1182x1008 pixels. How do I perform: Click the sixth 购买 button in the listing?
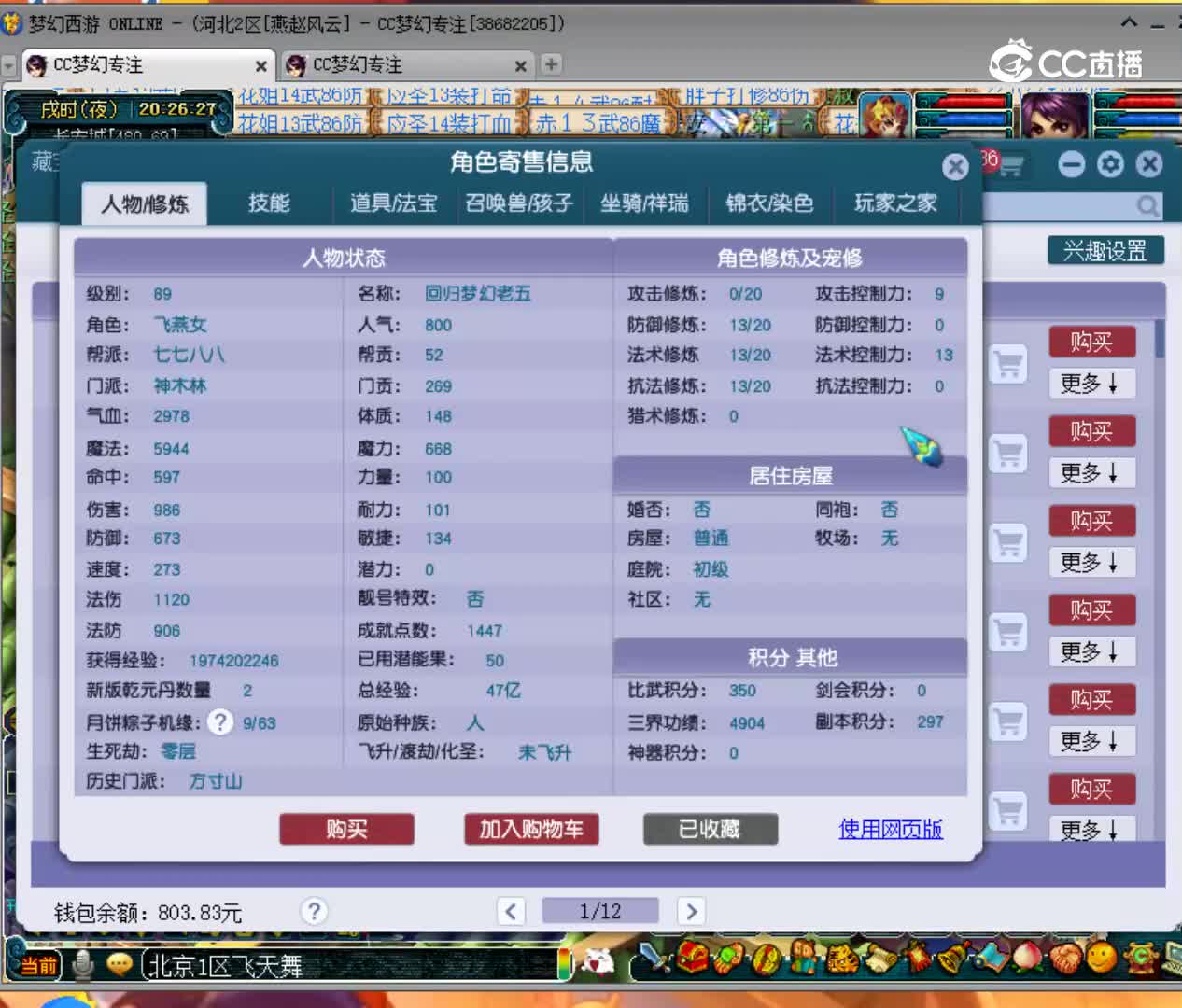click(1091, 790)
